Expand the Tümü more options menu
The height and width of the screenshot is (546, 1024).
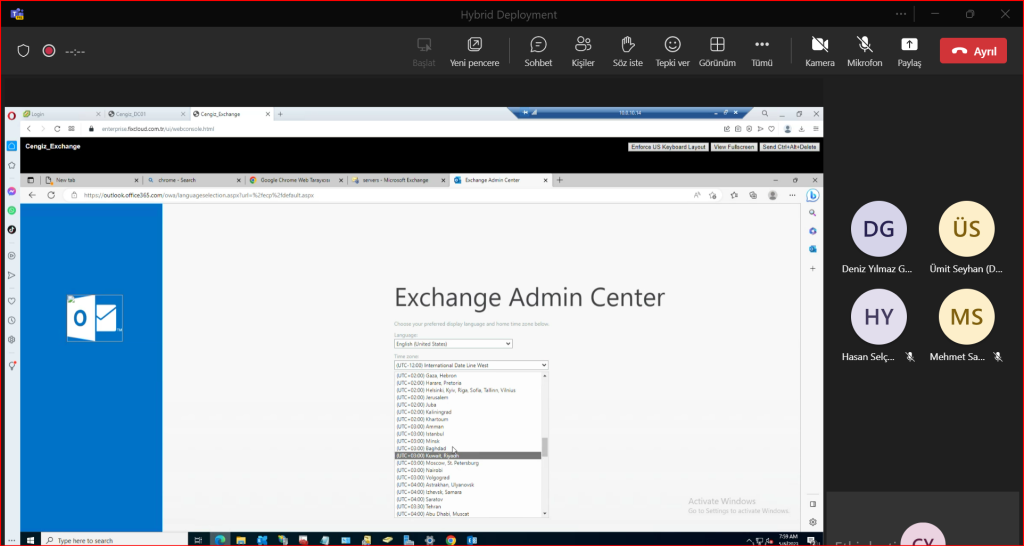[762, 50]
